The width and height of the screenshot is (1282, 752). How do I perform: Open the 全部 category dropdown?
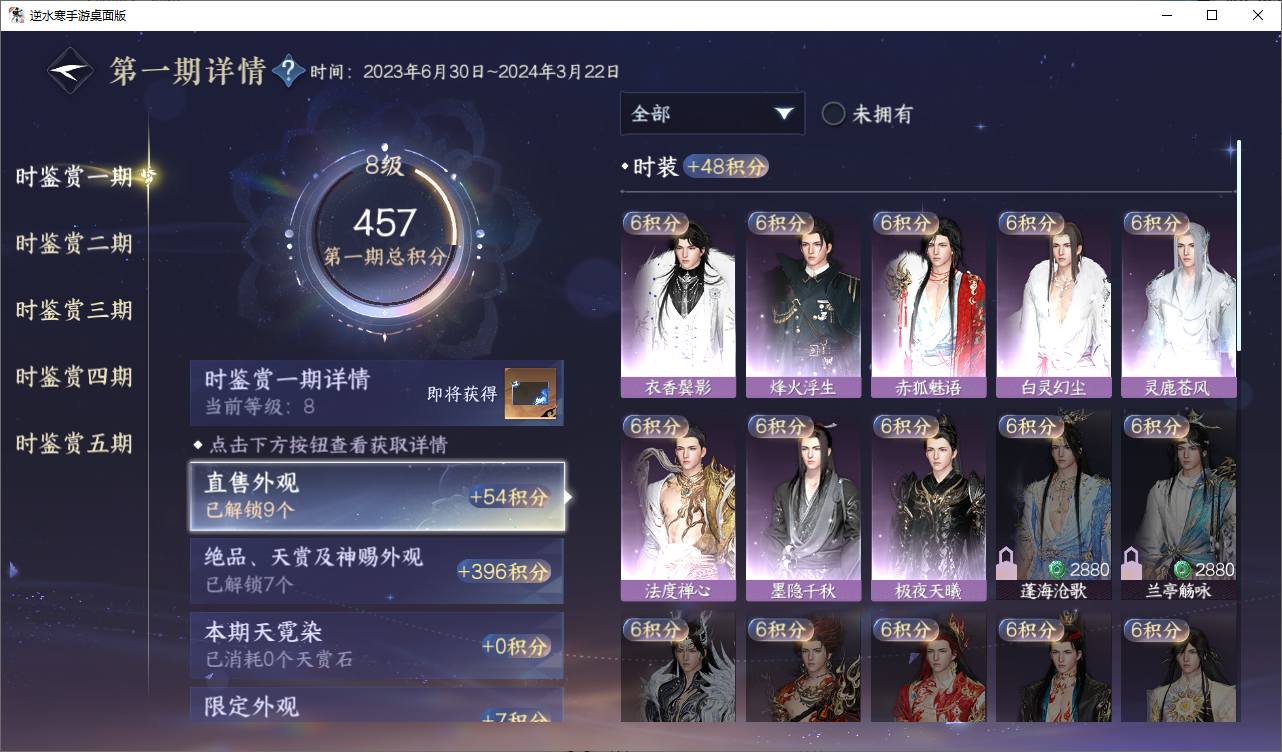[712, 114]
